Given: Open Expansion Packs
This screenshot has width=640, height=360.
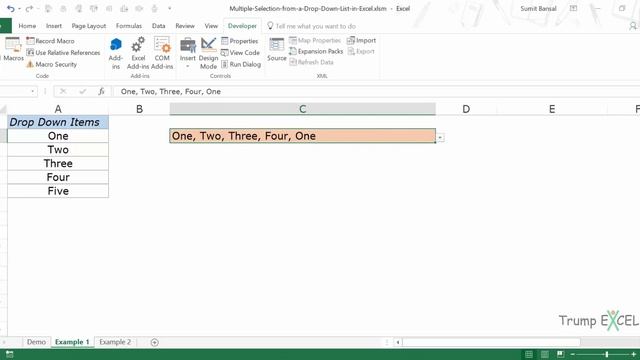Looking at the screenshot, I should (x=316, y=51).
